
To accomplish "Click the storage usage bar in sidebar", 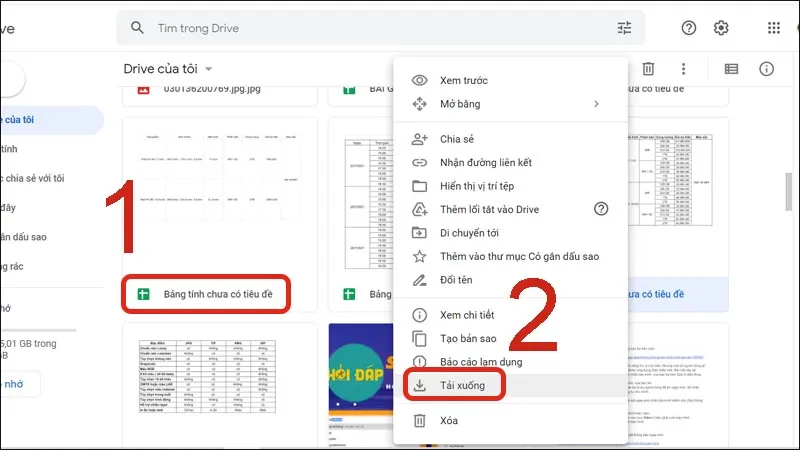I will (39, 330).
